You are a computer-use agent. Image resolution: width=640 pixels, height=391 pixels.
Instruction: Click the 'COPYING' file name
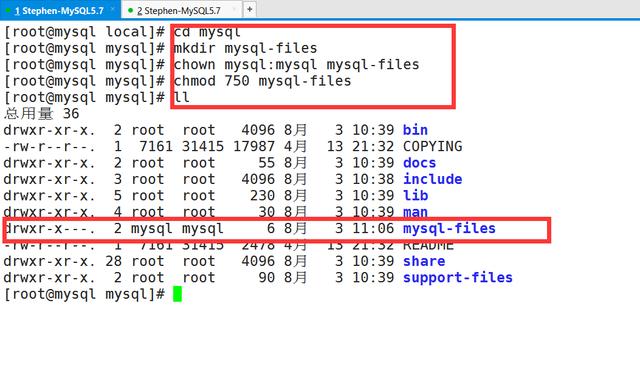tap(432, 146)
